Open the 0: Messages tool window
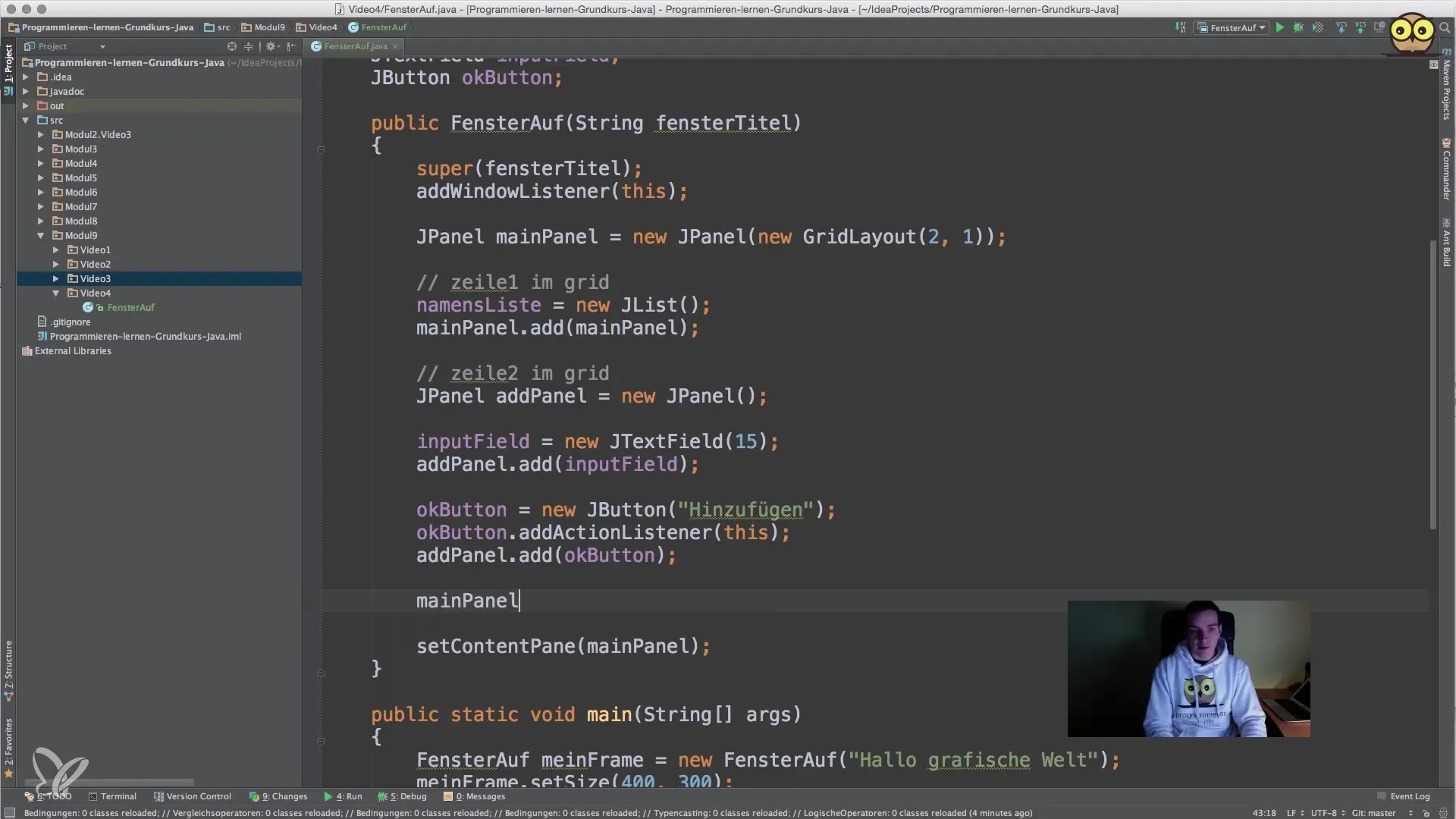The height and width of the screenshot is (819, 1456). click(475, 796)
